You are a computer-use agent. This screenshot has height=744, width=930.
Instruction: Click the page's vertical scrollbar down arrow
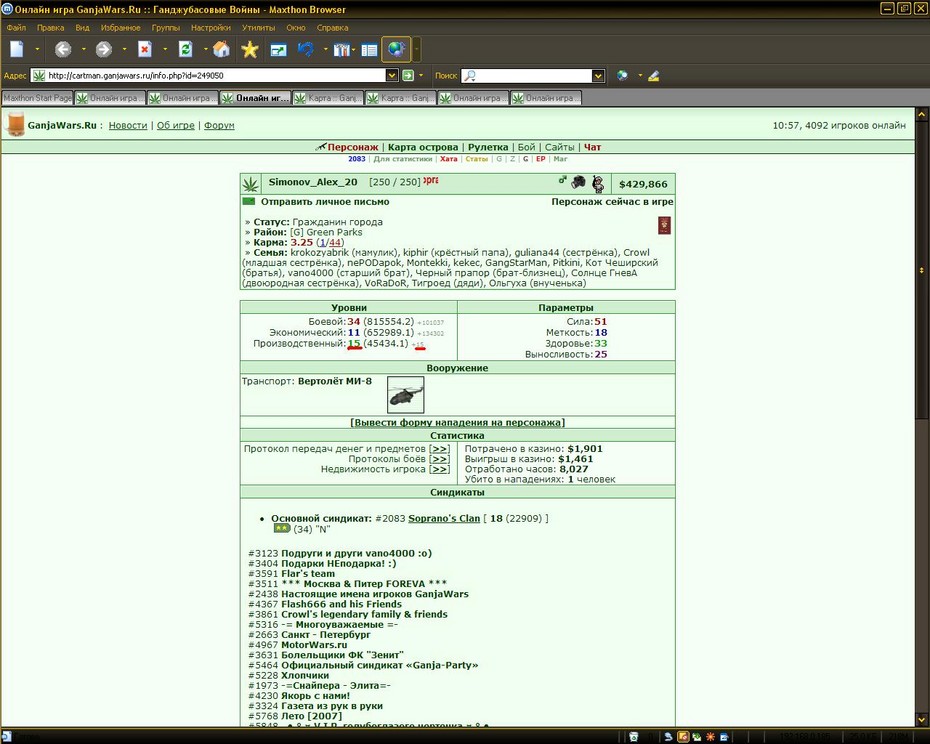(x=922, y=720)
